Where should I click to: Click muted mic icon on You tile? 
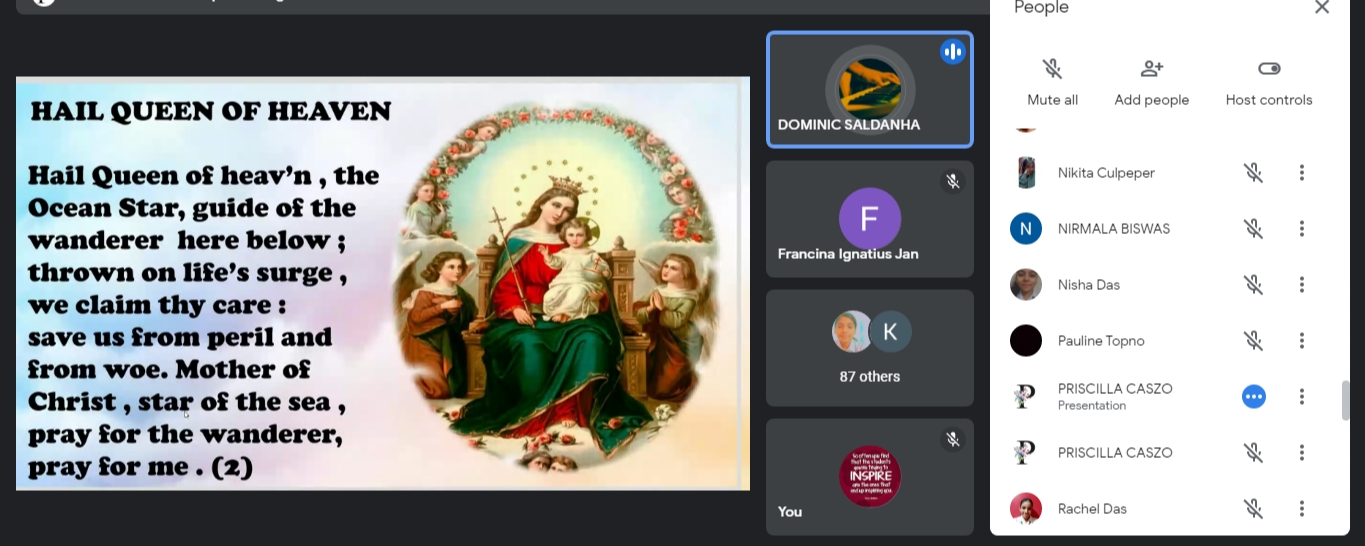click(953, 439)
